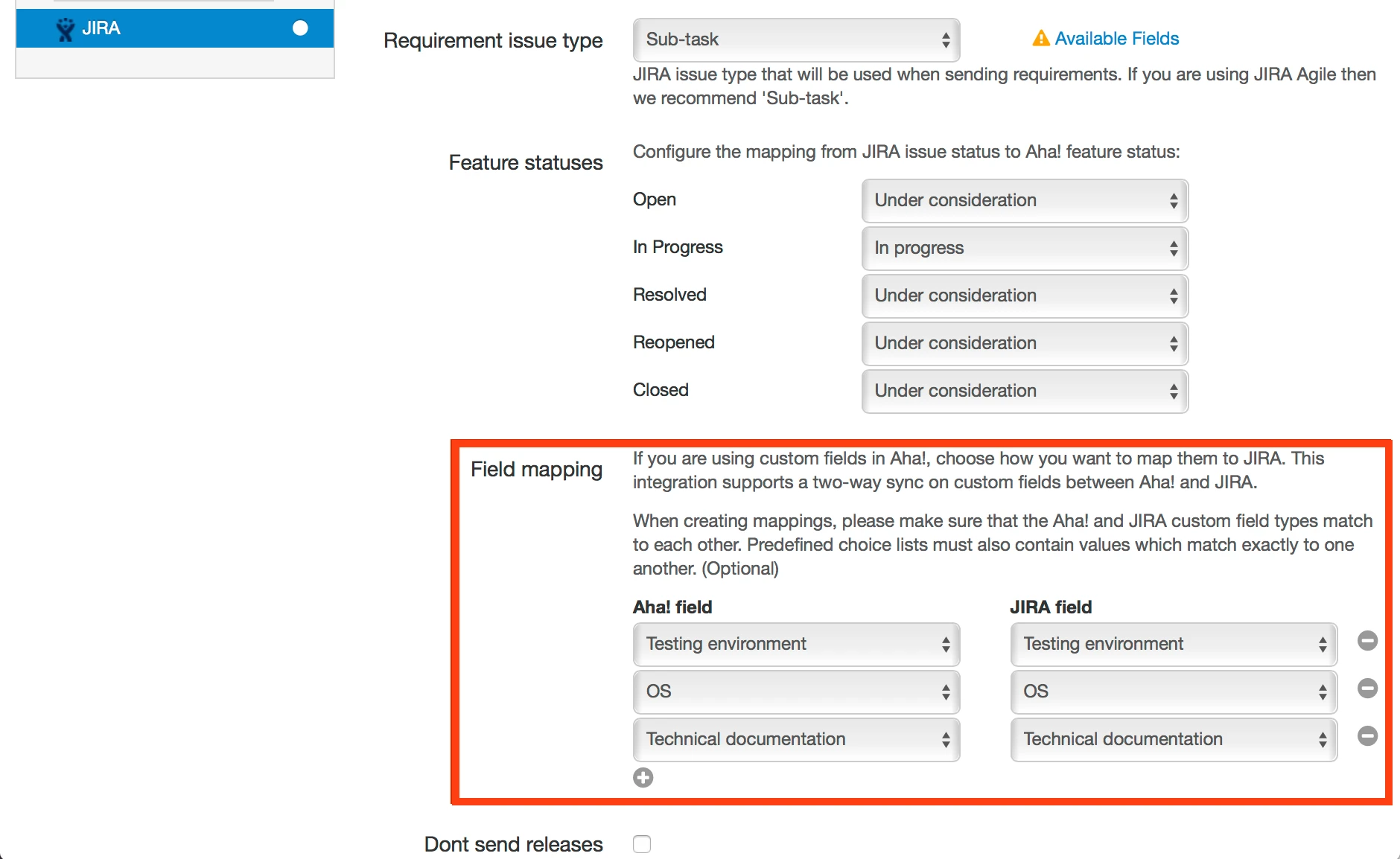
Task: Select mapping for the Resolved status
Action: click(x=1024, y=296)
